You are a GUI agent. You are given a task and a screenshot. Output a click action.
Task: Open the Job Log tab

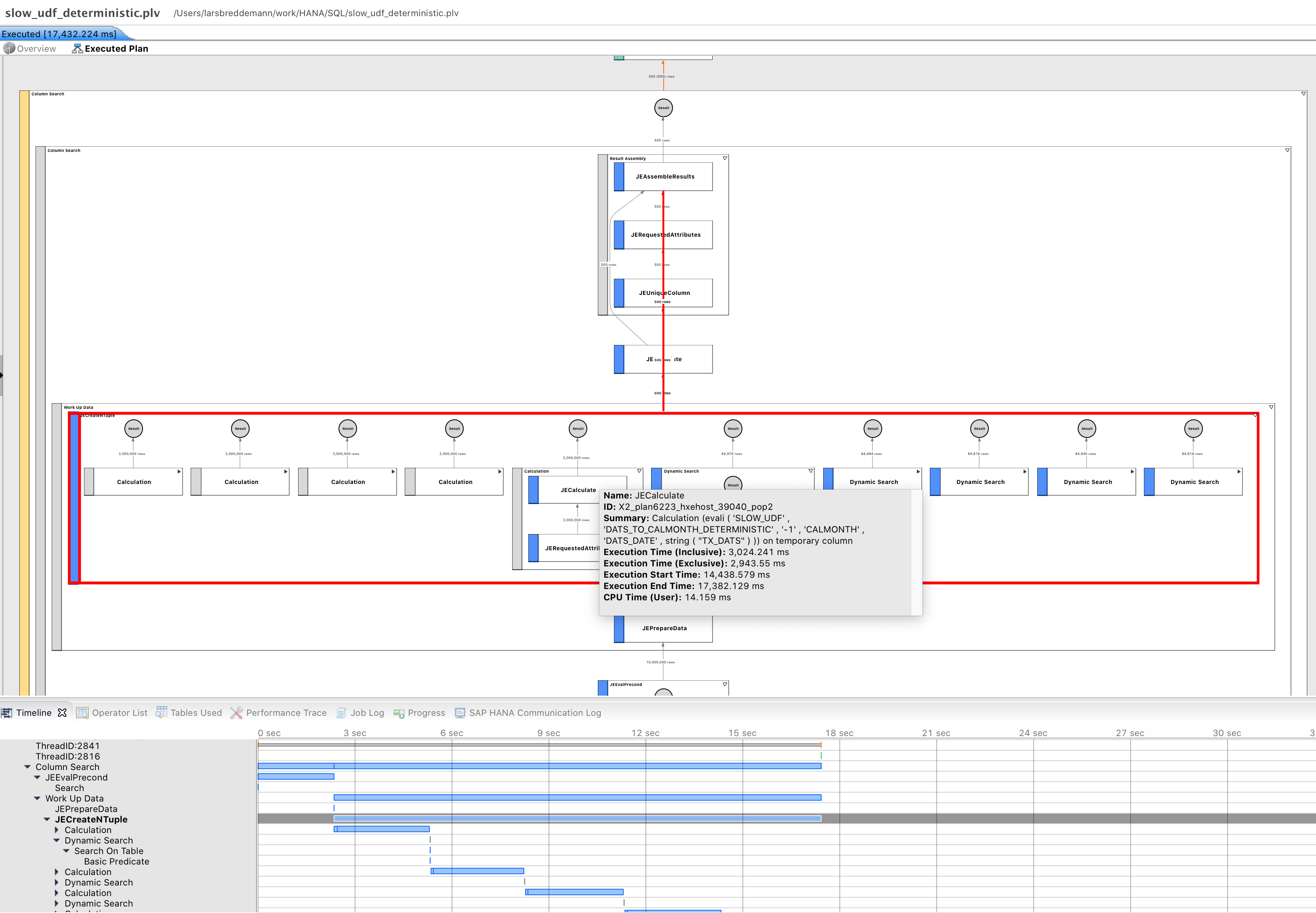(x=360, y=713)
